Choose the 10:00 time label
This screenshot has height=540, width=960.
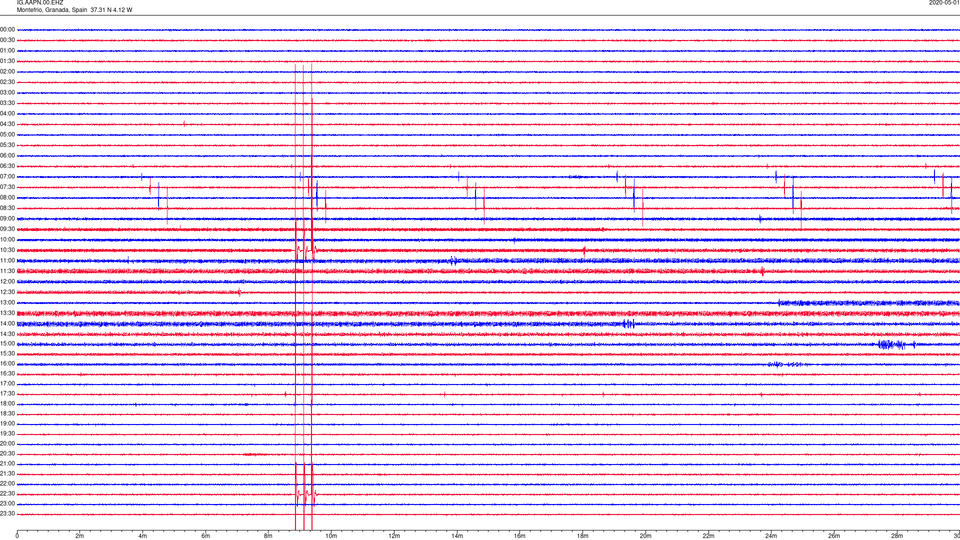[7, 240]
